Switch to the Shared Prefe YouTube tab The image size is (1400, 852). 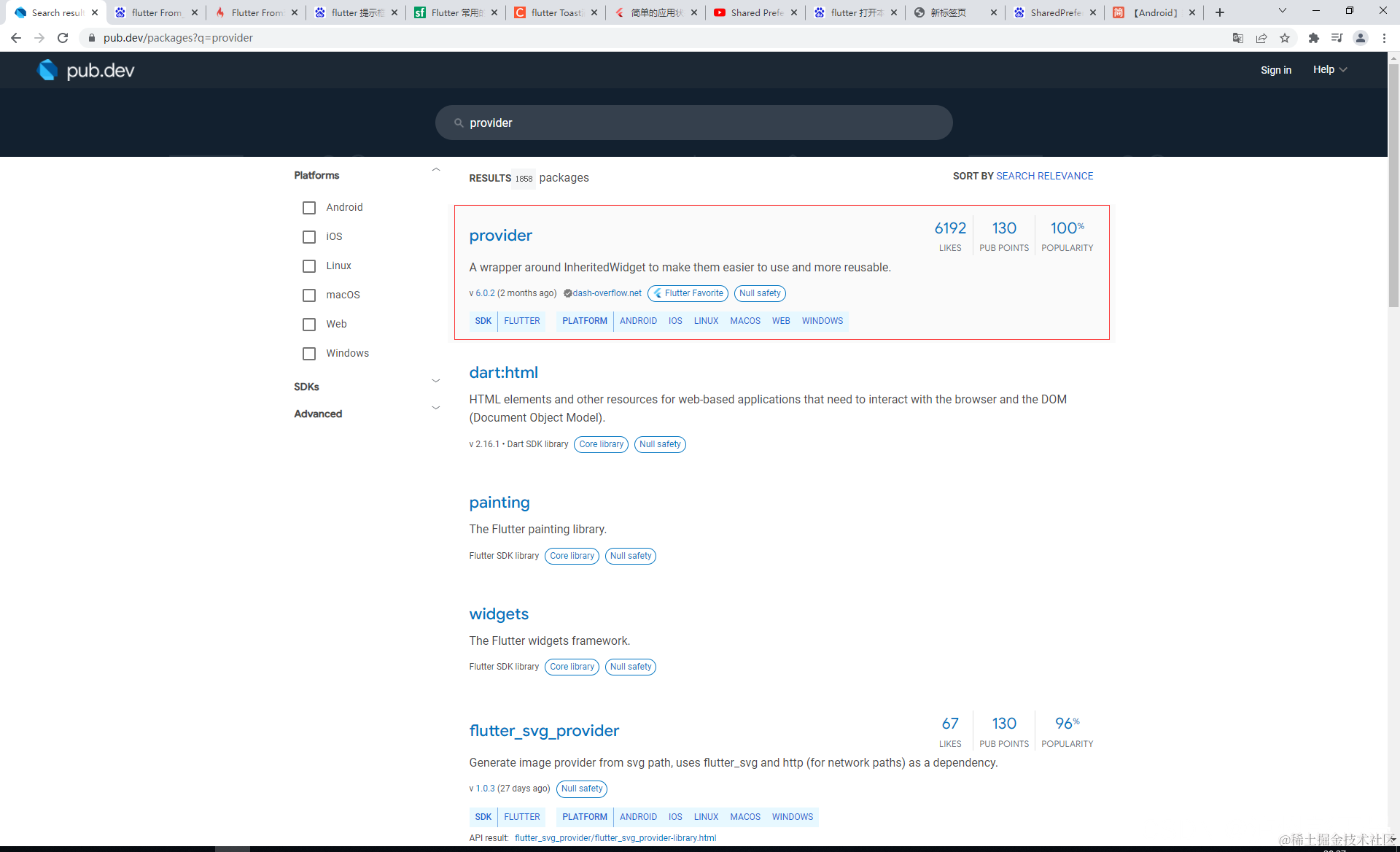coord(755,12)
